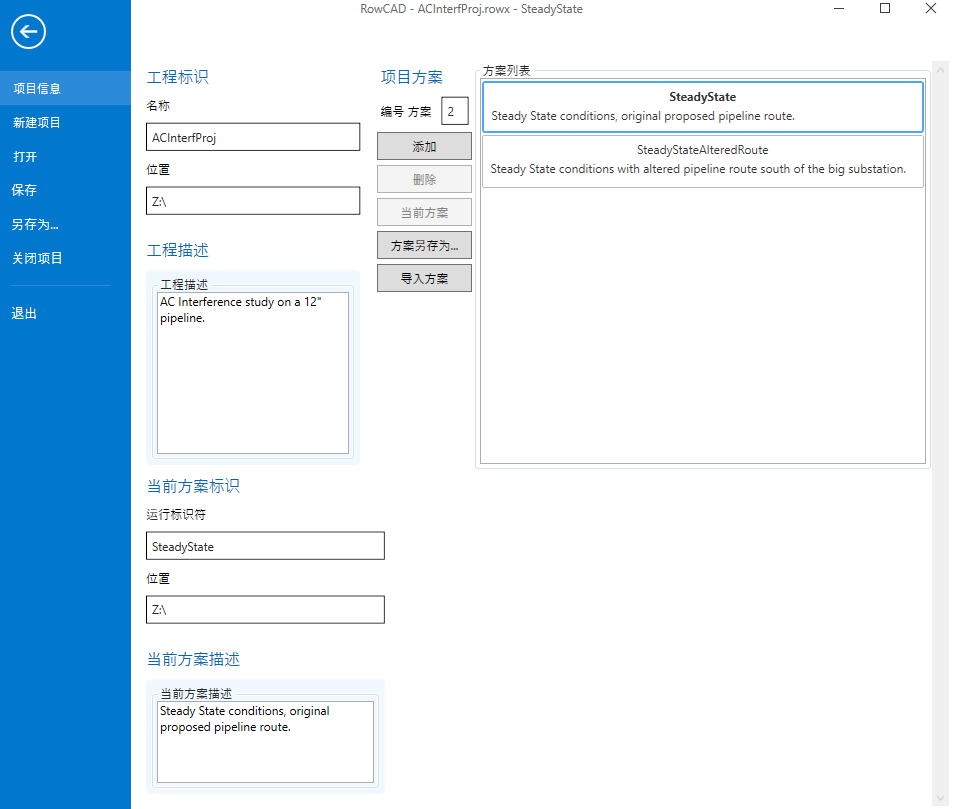Click the 工程标识 section heading
This screenshot has width=954, height=809.
click(x=178, y=77)
